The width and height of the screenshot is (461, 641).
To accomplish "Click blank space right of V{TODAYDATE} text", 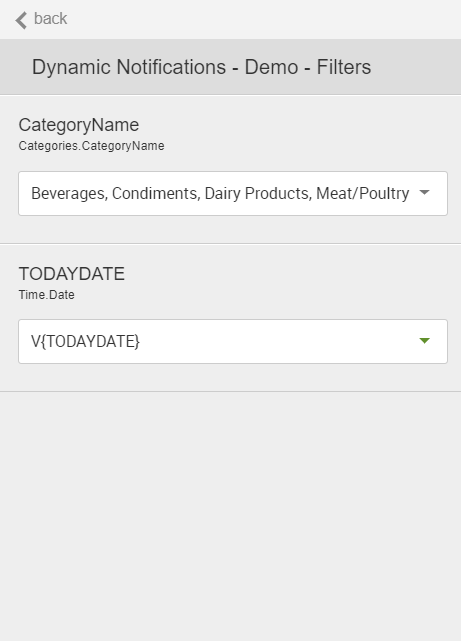I will tap(278, 341).
